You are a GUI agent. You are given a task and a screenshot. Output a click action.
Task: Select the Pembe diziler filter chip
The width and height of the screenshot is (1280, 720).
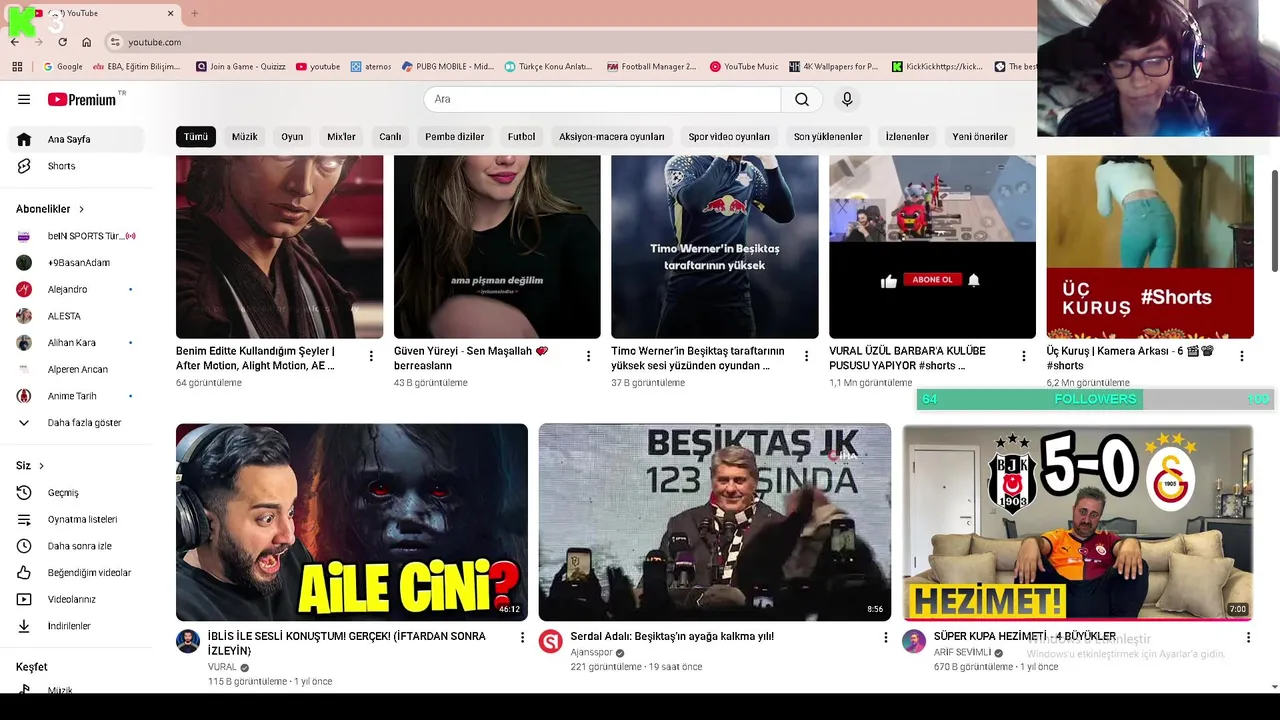click(x=454, y=137)
